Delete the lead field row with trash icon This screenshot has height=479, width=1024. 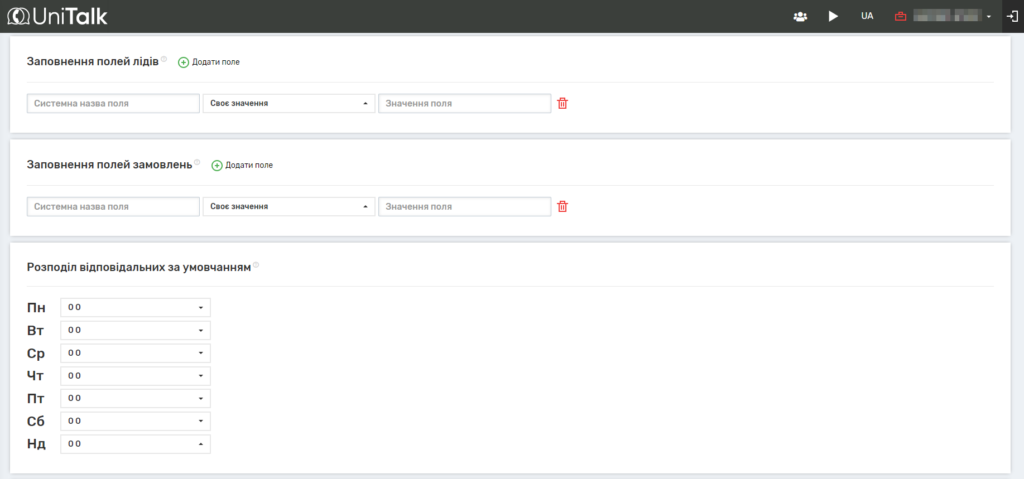point(562,103)
